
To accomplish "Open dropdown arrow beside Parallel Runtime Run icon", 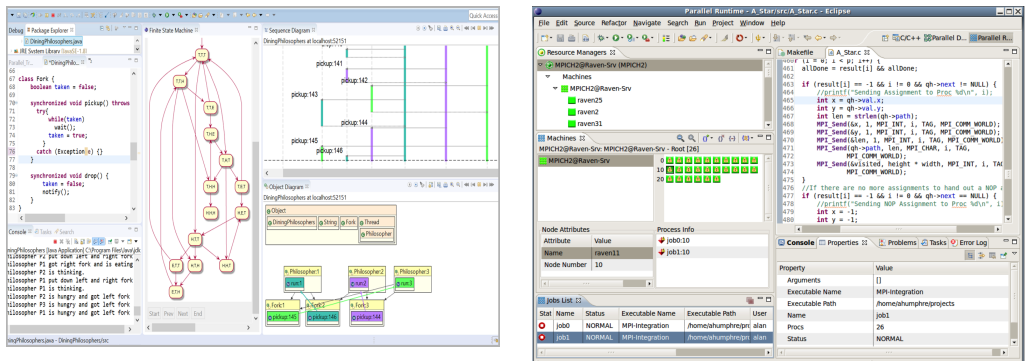I will 622,38.
